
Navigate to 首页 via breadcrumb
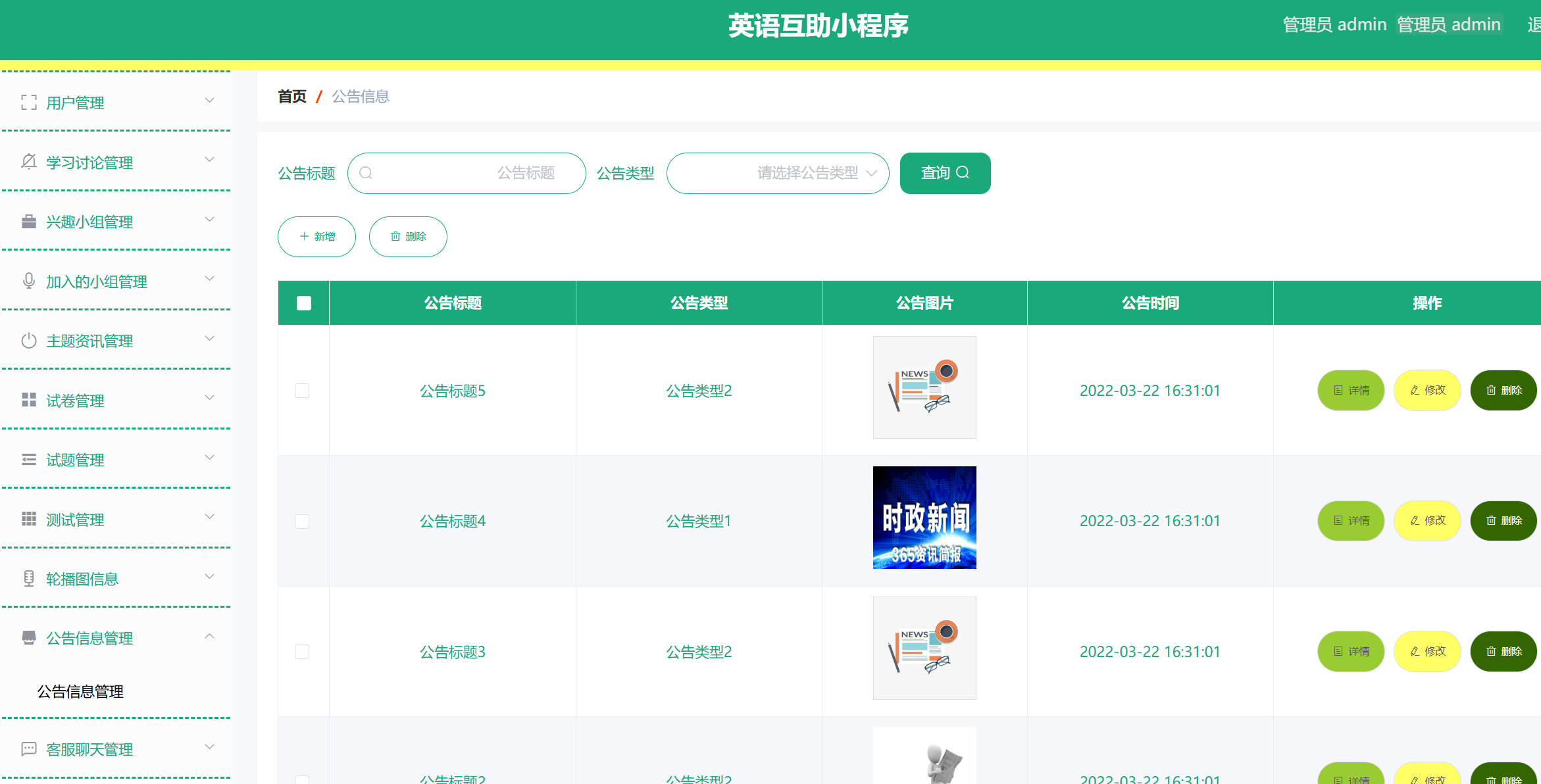[291, 96]
